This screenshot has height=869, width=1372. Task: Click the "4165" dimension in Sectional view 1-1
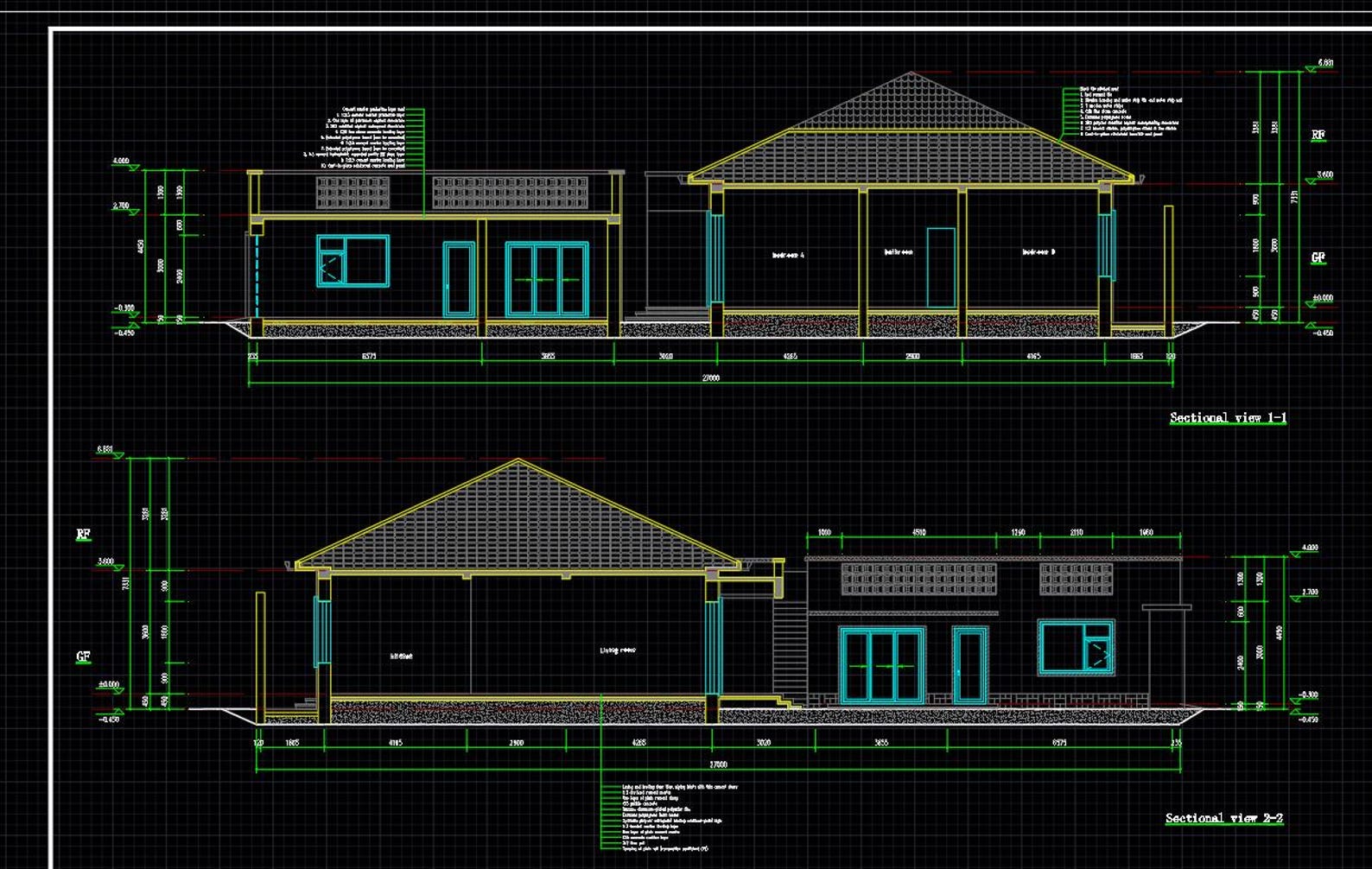click(x=1033, y=356)
